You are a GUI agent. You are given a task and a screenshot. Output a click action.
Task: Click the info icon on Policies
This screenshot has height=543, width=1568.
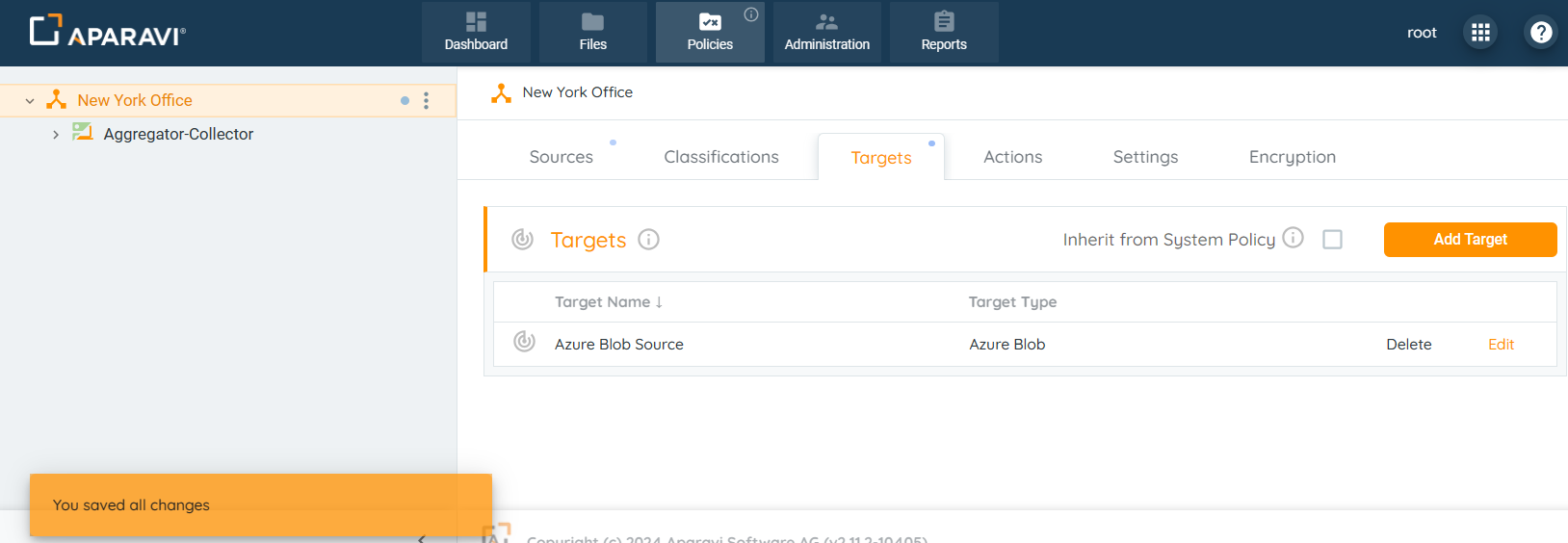[751, 14]
